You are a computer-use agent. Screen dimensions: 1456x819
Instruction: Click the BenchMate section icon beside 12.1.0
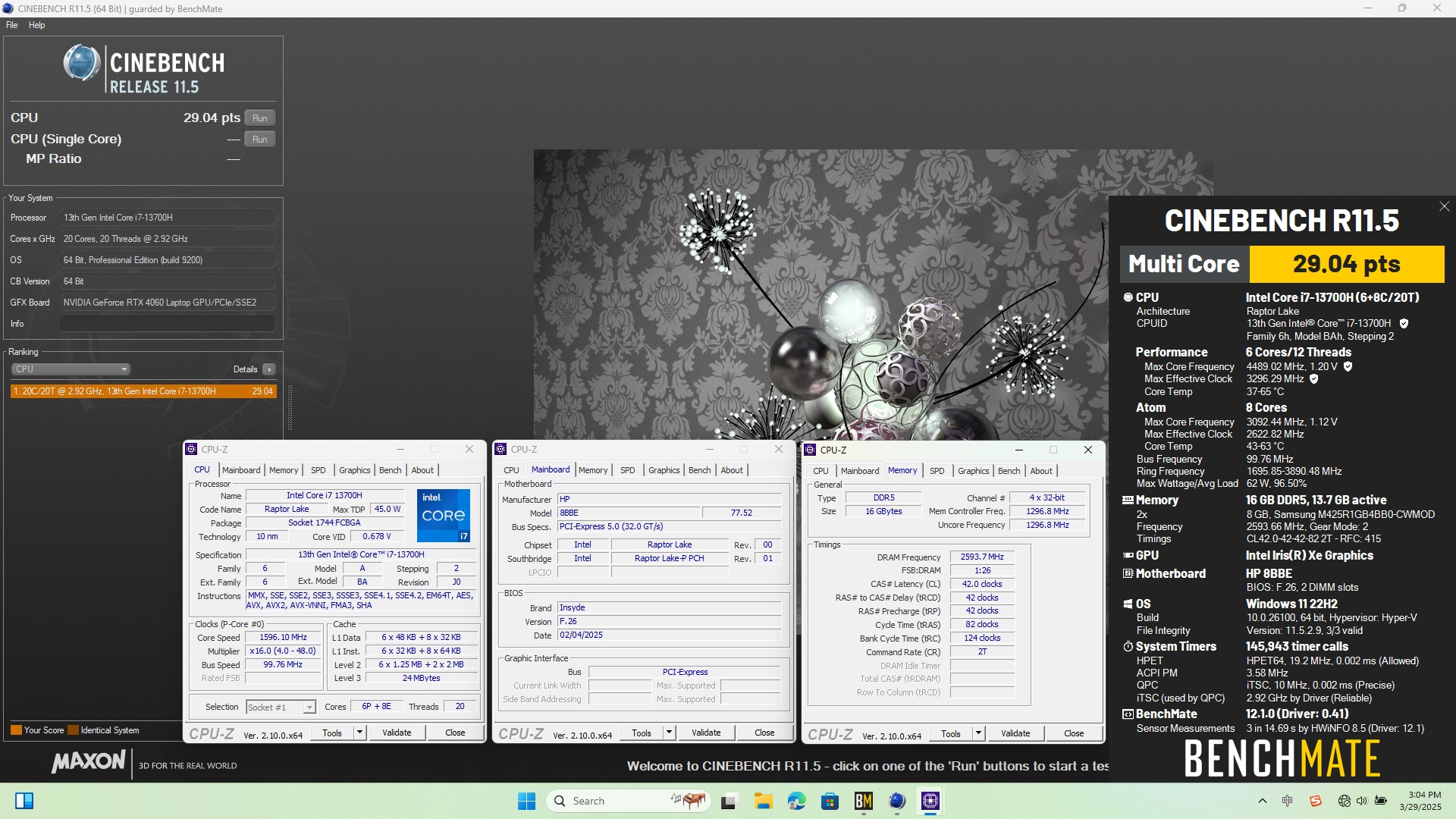point(1128,714)
